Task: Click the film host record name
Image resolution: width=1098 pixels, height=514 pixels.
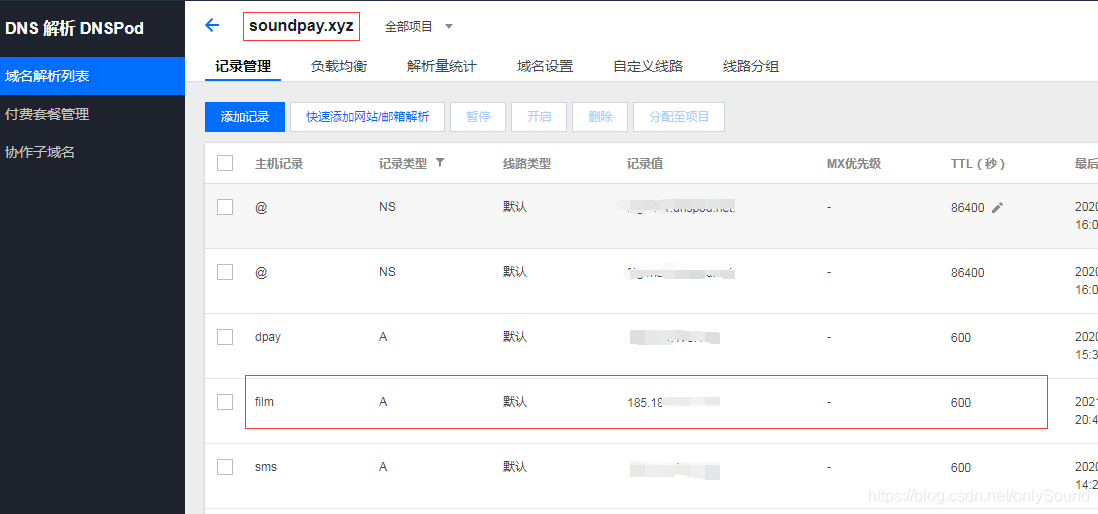Action: (264, 402)
